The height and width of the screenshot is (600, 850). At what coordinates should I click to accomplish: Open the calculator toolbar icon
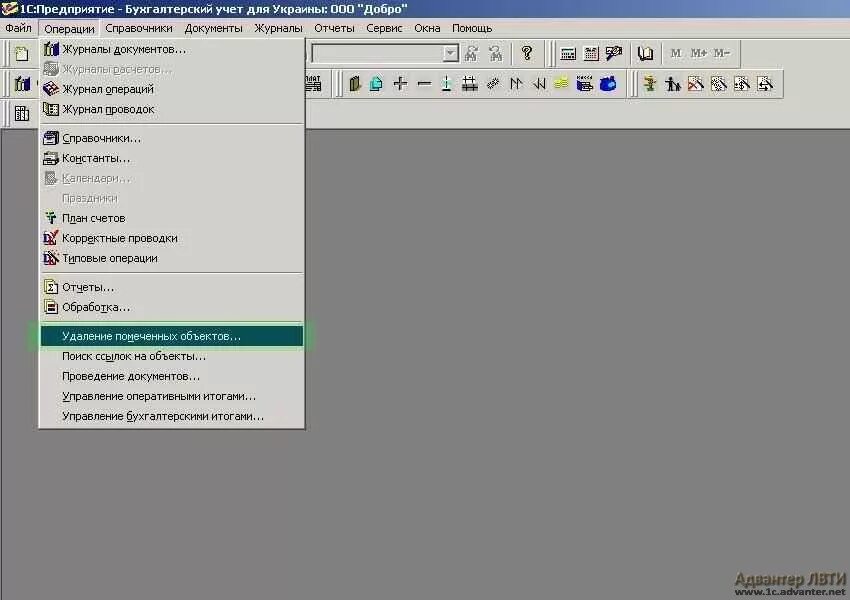(x=568, y=53)
